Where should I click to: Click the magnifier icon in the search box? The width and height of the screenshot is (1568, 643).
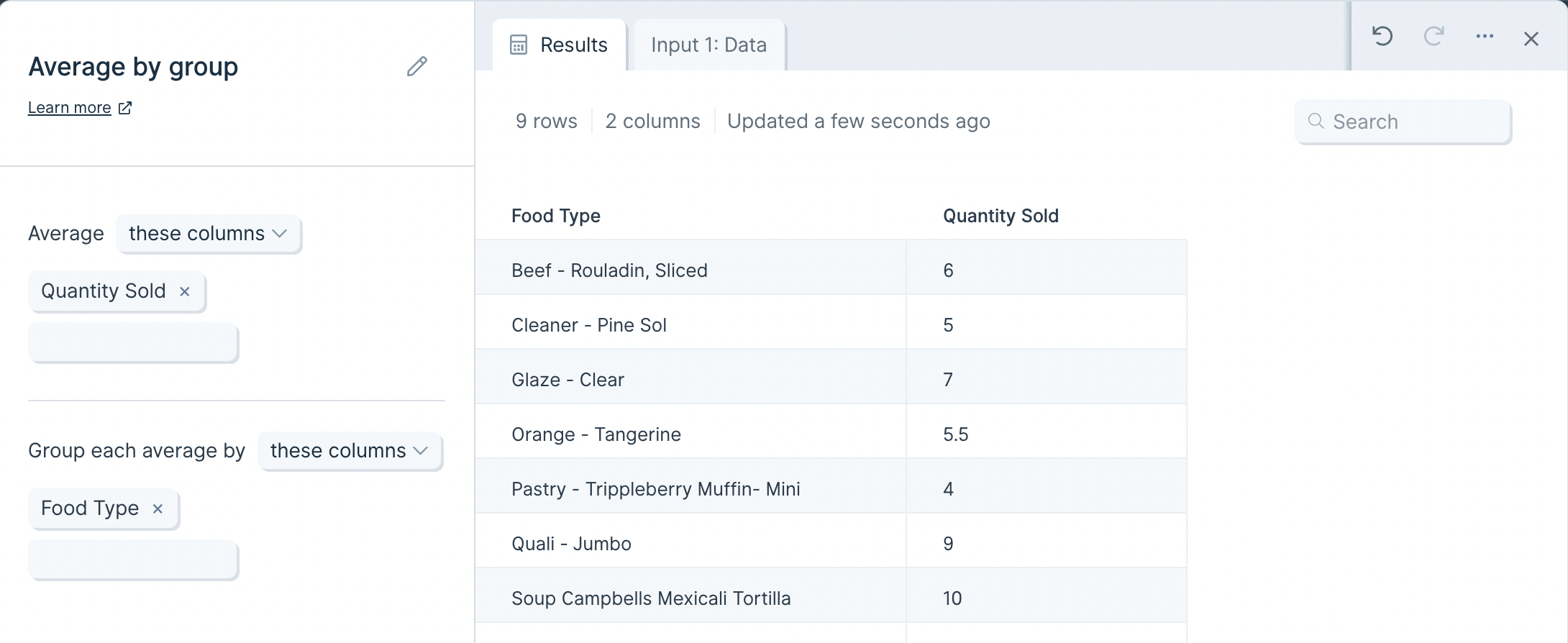pos(1316,121)
